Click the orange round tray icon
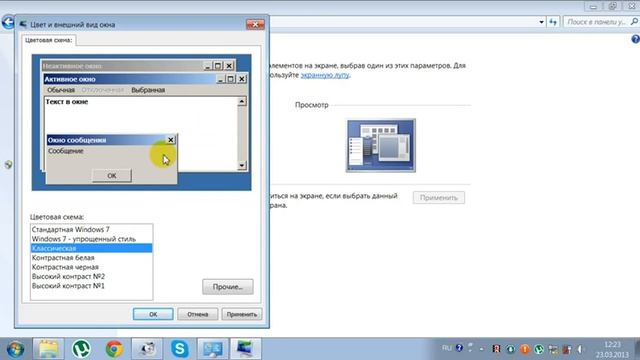Image resolution: width=640 pixels, height=360 pixels. (x=525, y=349)
